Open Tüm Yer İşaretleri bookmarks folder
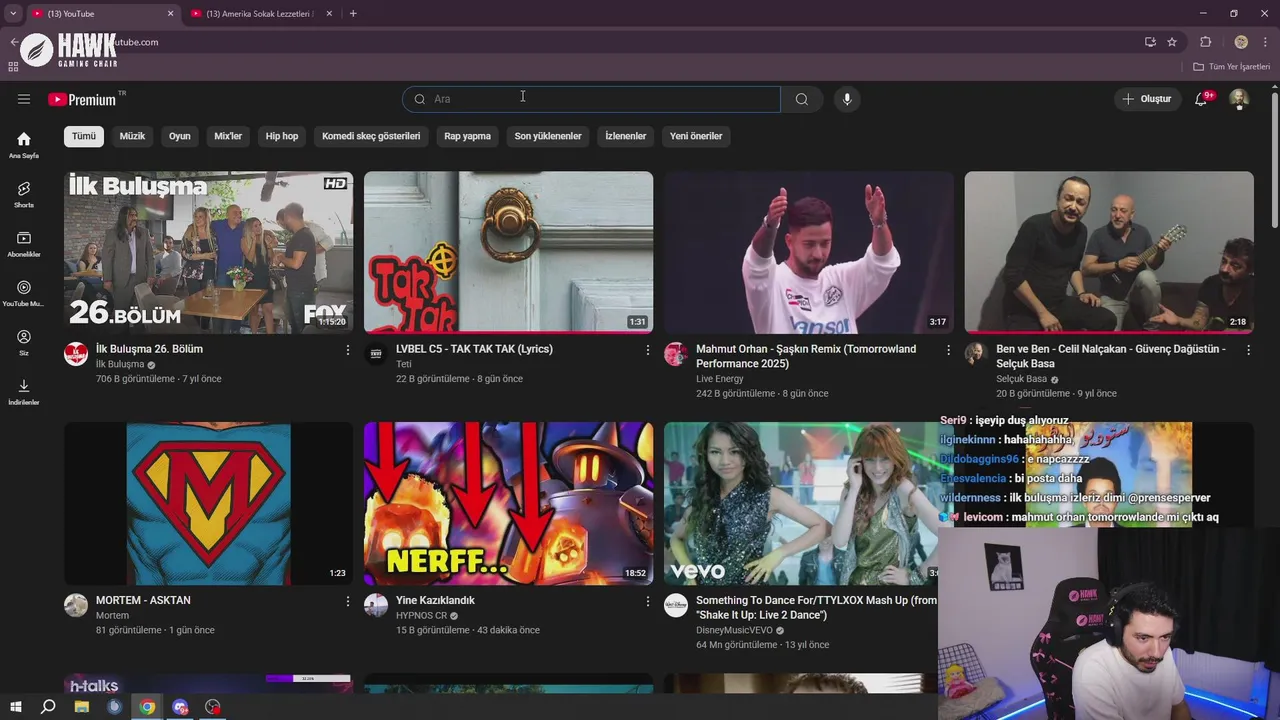The height and width of the screenshot is (720, 1280). click(1232, 67)
